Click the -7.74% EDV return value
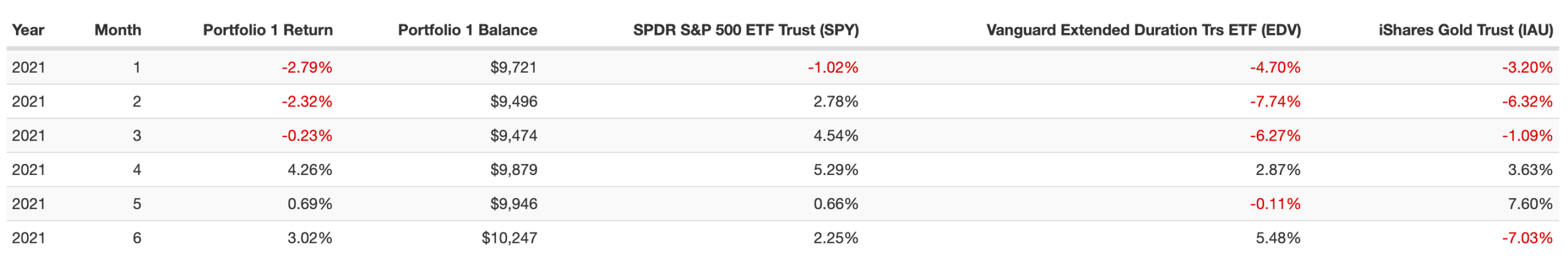This screenshot has height=263, width=1568. tap(1275, 102)
